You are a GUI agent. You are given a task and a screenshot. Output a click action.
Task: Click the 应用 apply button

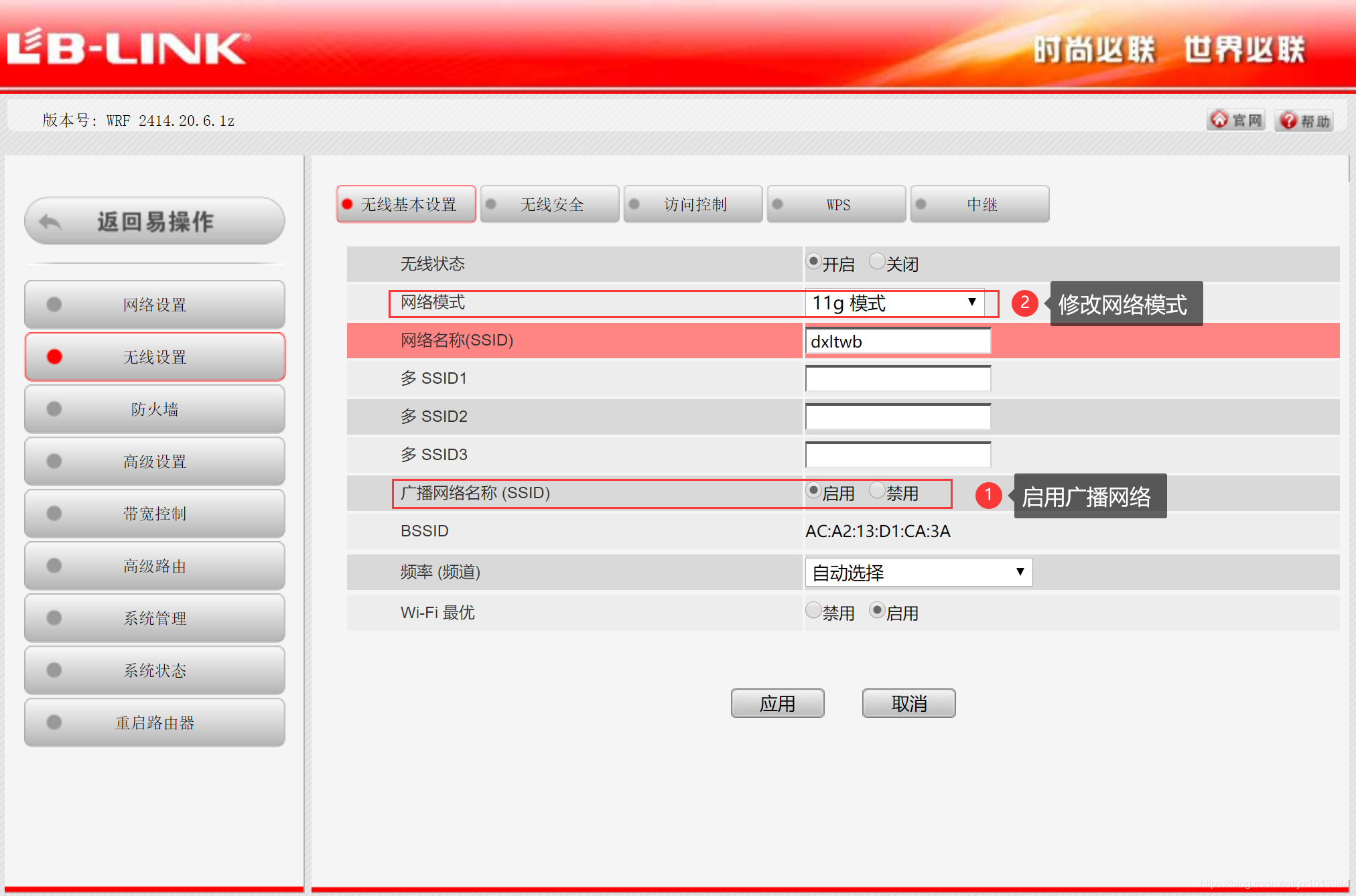coord(777,703)
